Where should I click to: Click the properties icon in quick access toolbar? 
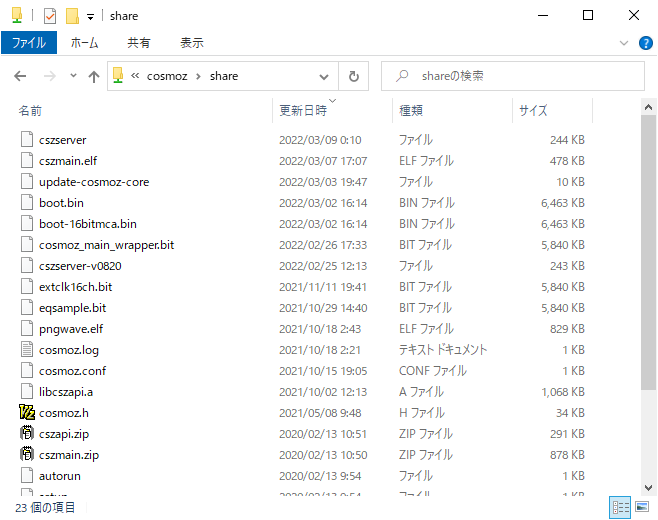click(50, 16)
